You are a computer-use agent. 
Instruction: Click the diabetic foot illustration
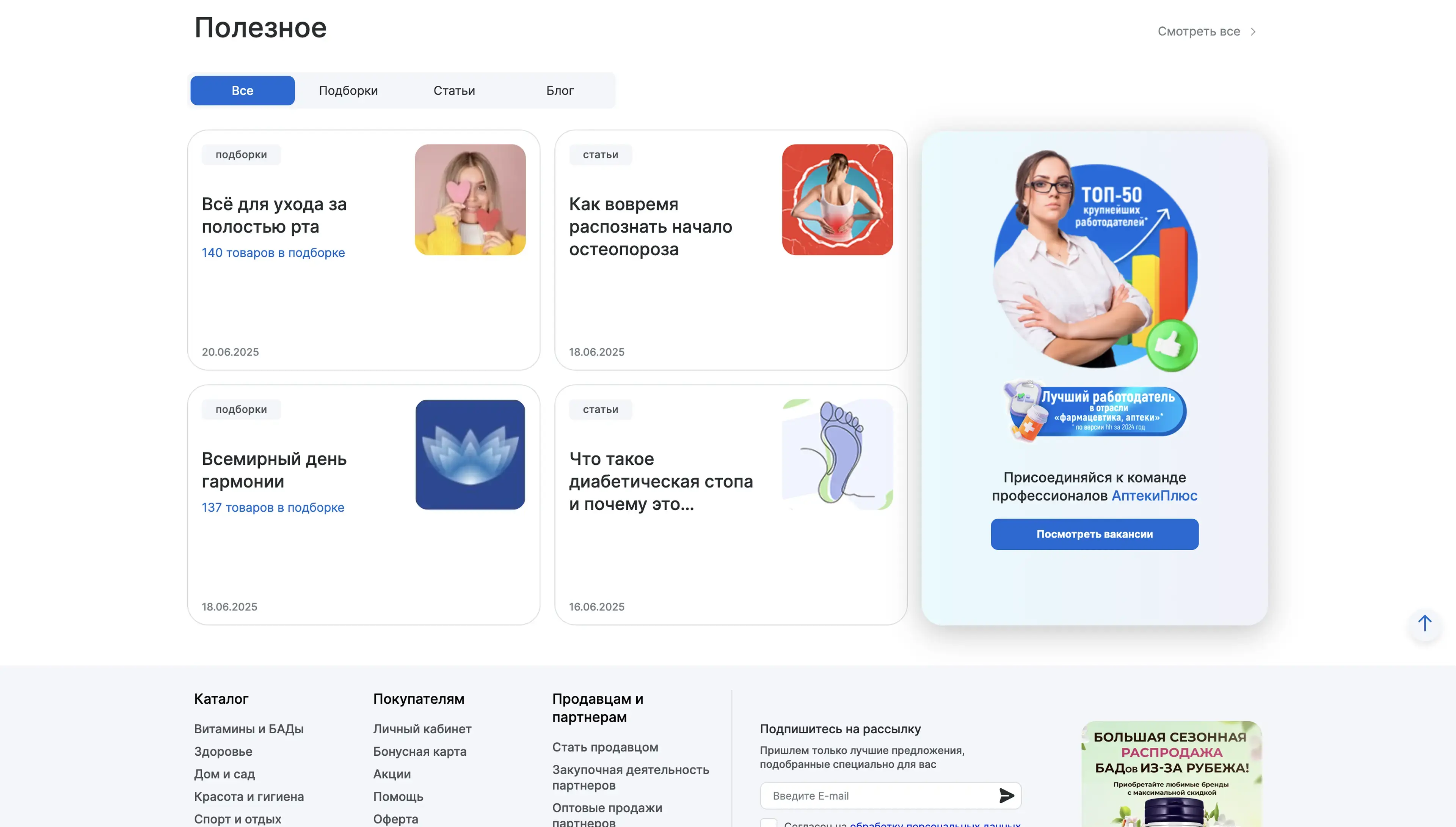click(837, 454)
